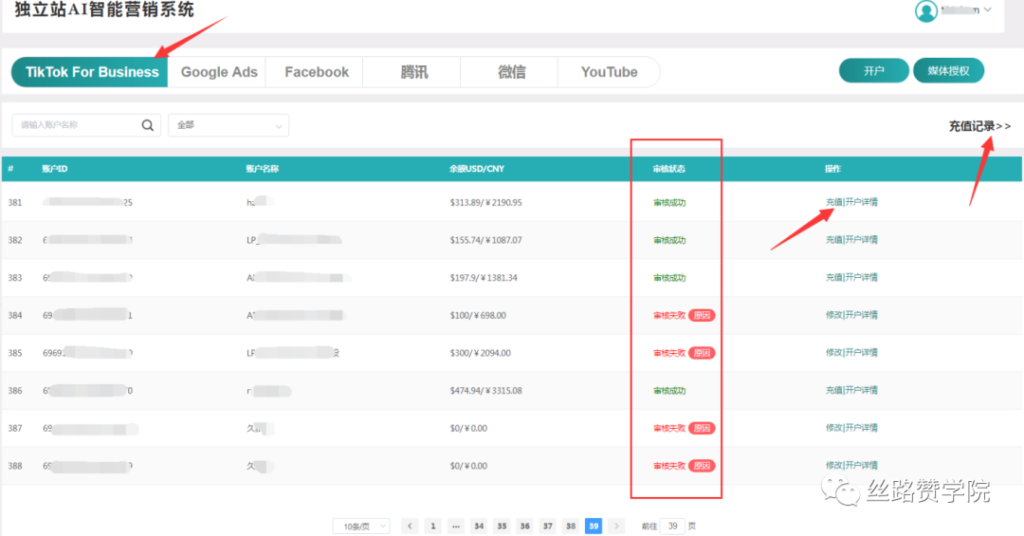
Task: Select the 微信 tab
Action: 511,72
